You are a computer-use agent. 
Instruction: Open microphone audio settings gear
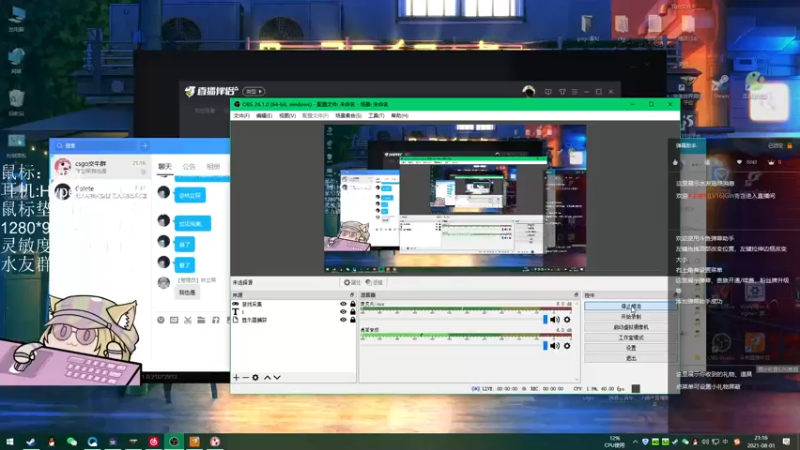click(x=567, y=319)
